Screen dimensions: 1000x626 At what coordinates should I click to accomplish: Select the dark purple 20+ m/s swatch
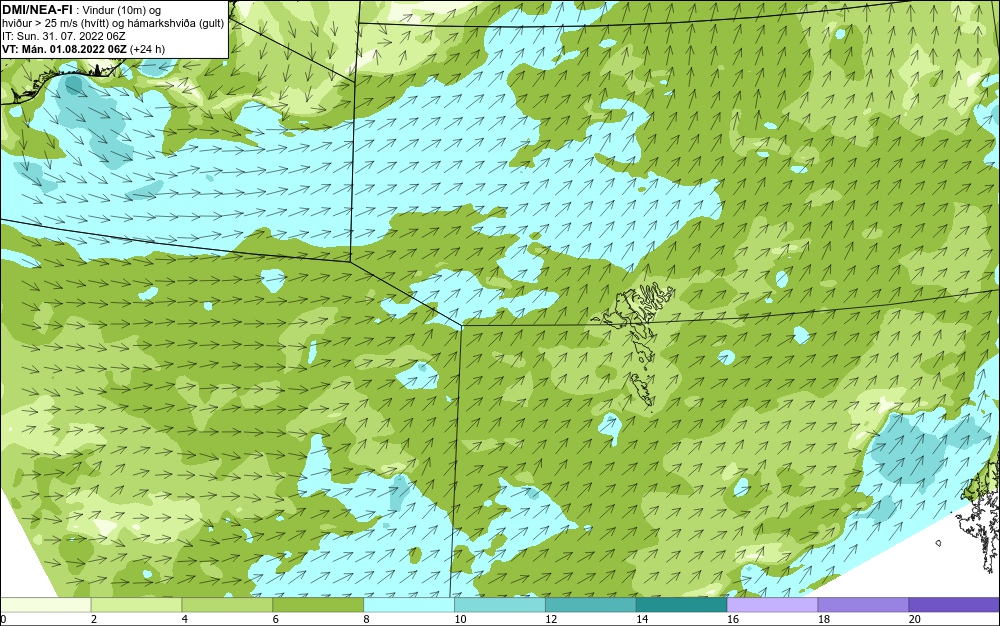(954, 605)
